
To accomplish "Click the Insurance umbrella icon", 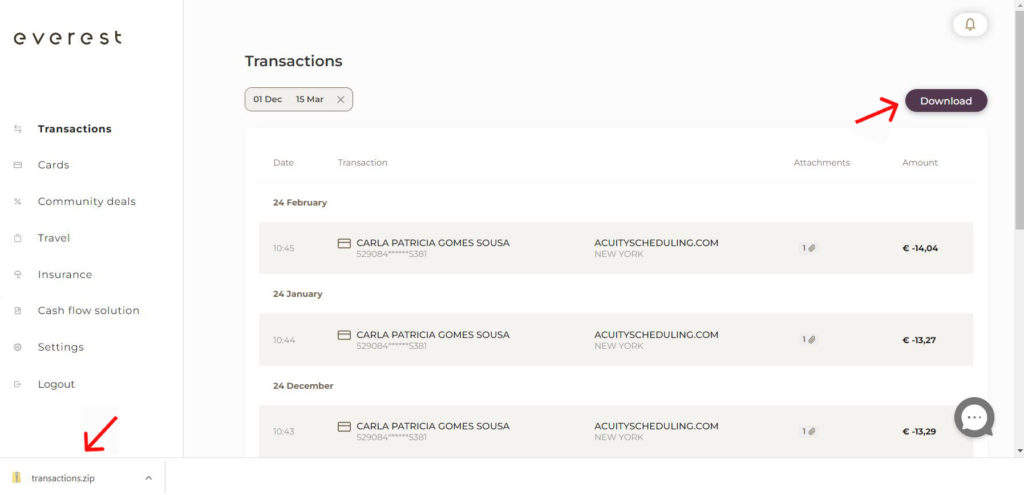I will [x=17, y=274].
